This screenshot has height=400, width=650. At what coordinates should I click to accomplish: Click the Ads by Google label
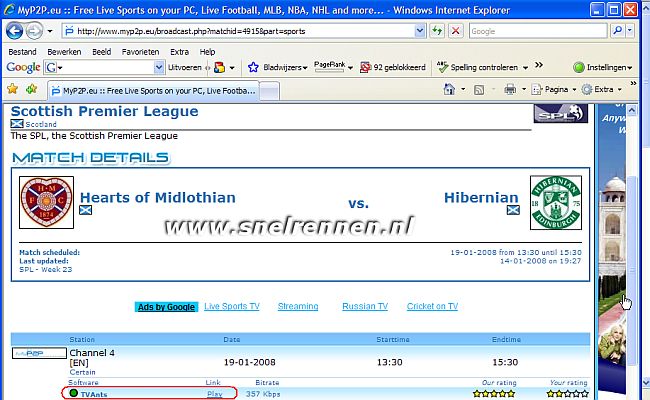pos(166,307)
